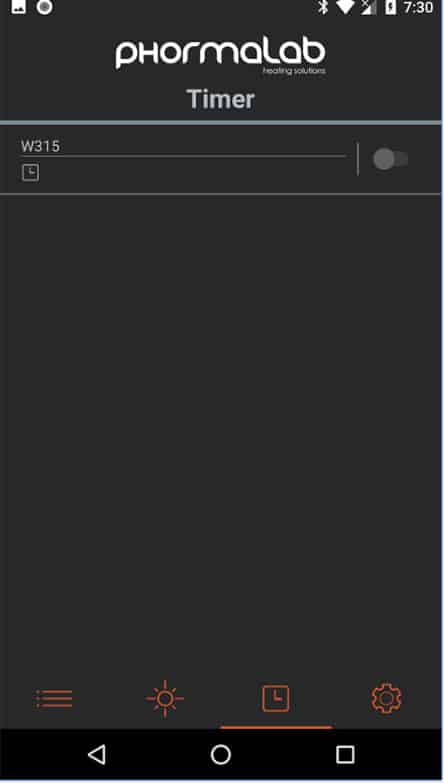Click the Timer page heading
The image size is (444, 783).
(221, 99)
